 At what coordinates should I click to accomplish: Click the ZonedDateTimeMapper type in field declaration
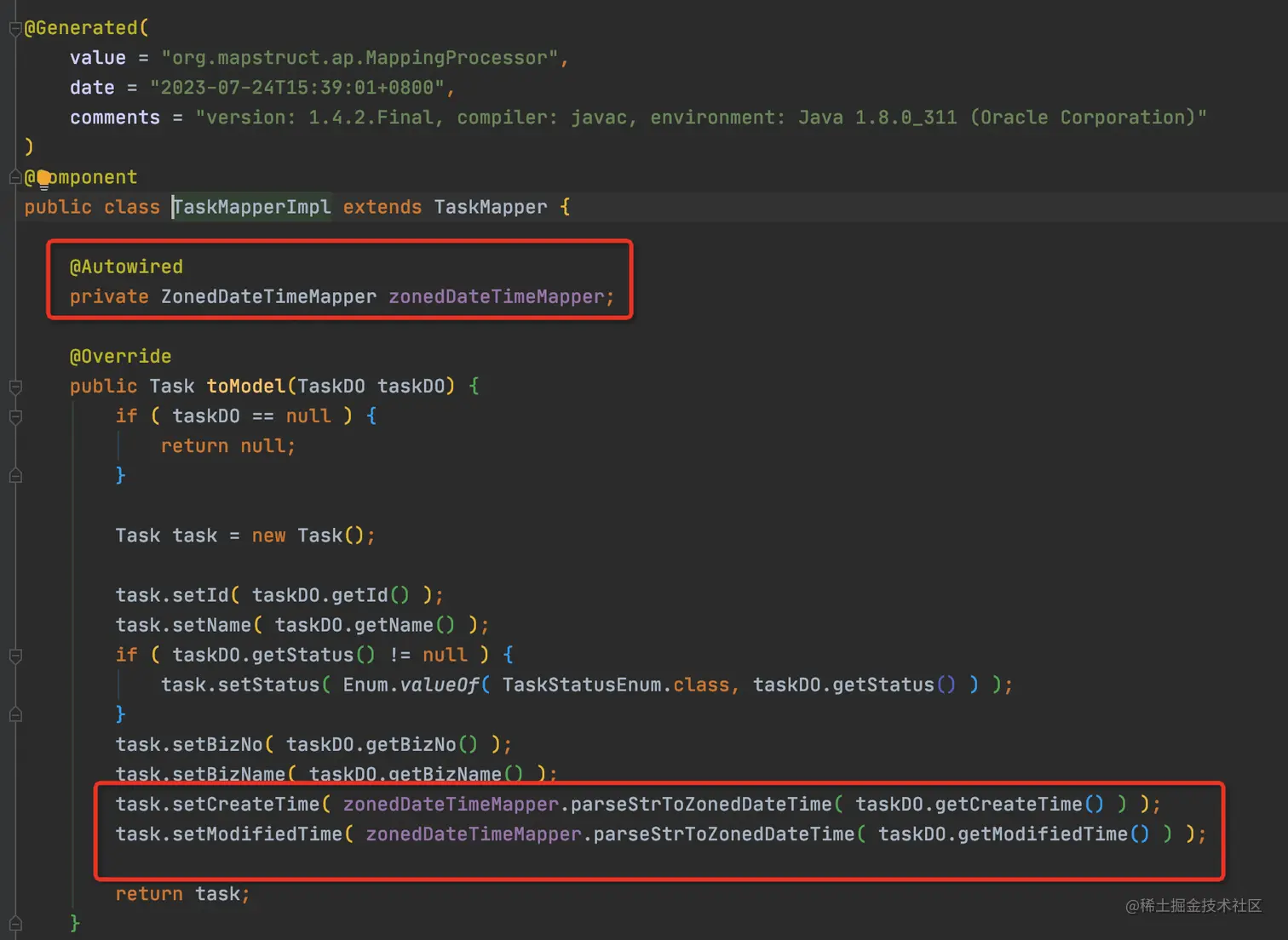click(x=268, y=296)
